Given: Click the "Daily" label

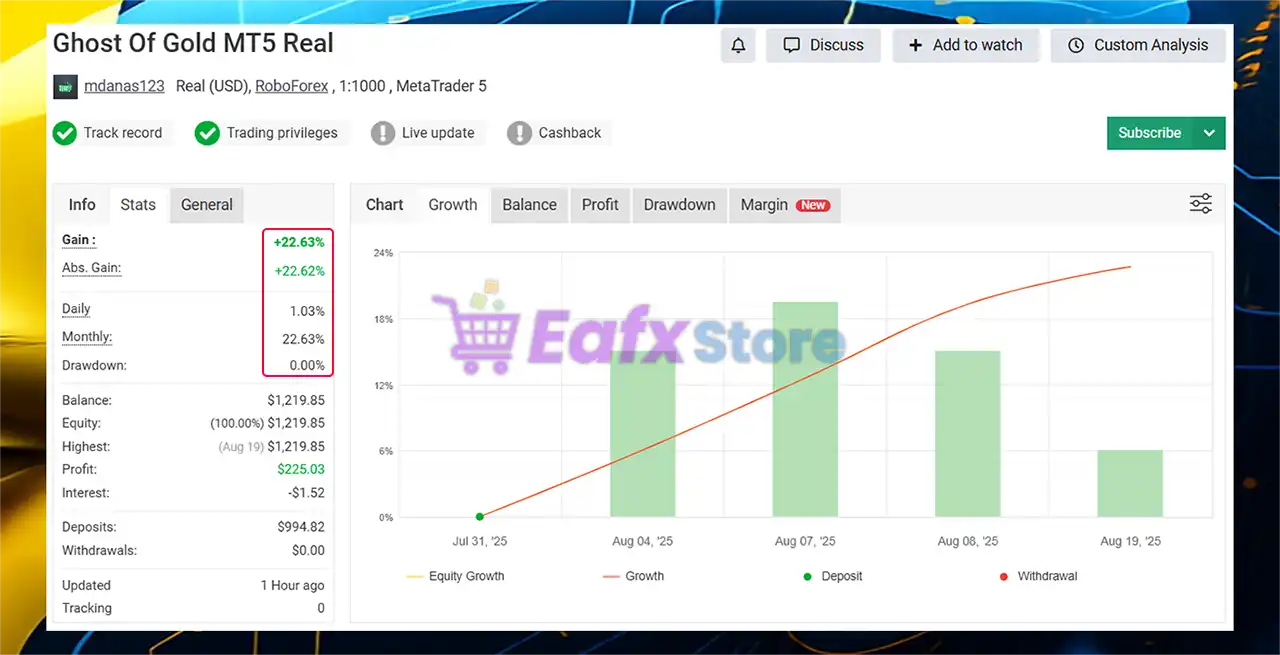Looking at the screenshot, I should click(x=76, y=309).
